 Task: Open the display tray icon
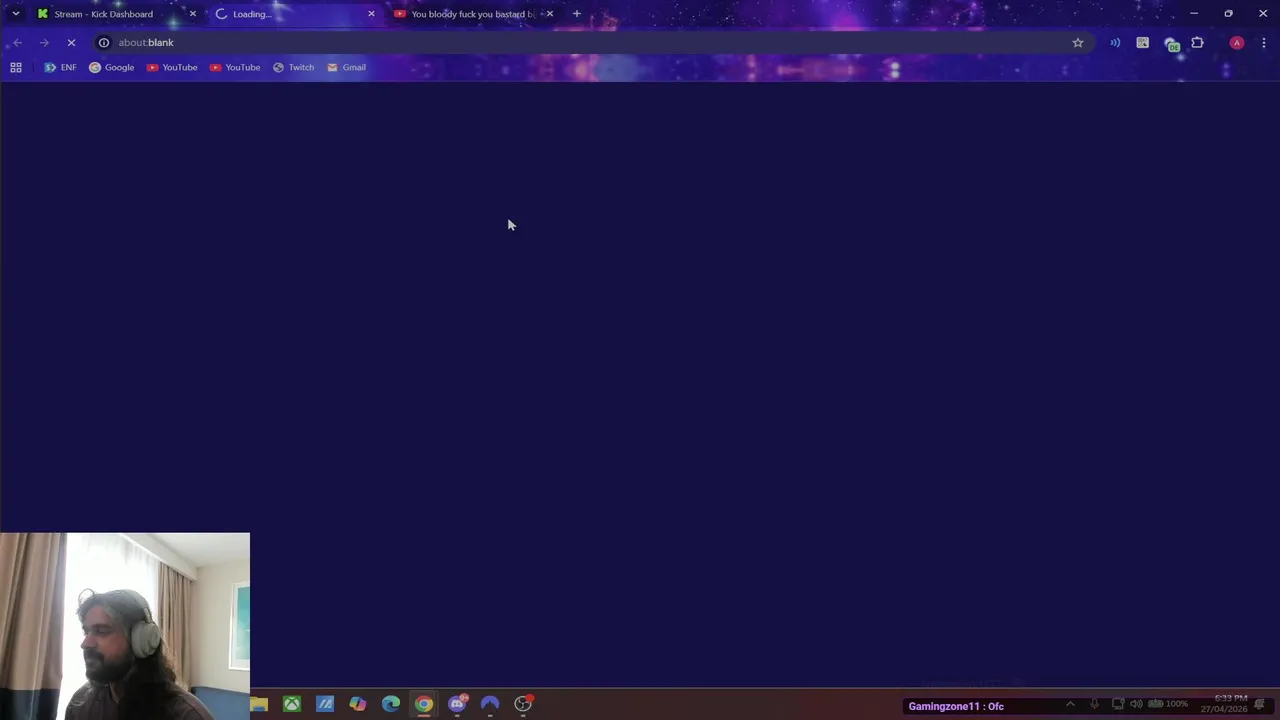pyautogui.click(x=1118, y=704)
